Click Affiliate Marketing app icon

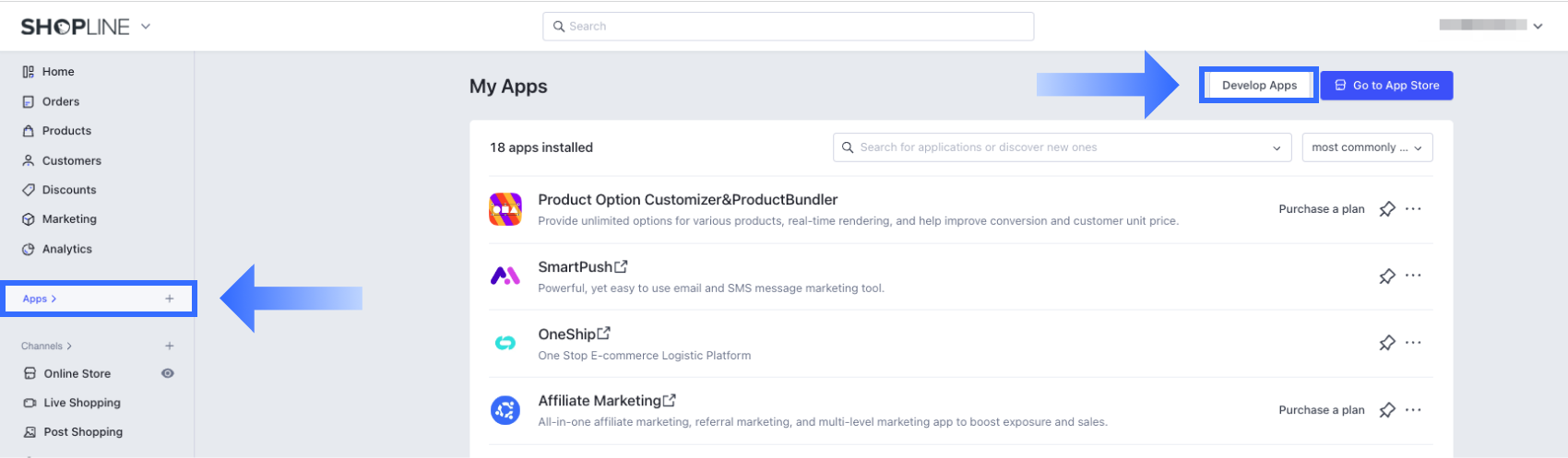point(505,410)
